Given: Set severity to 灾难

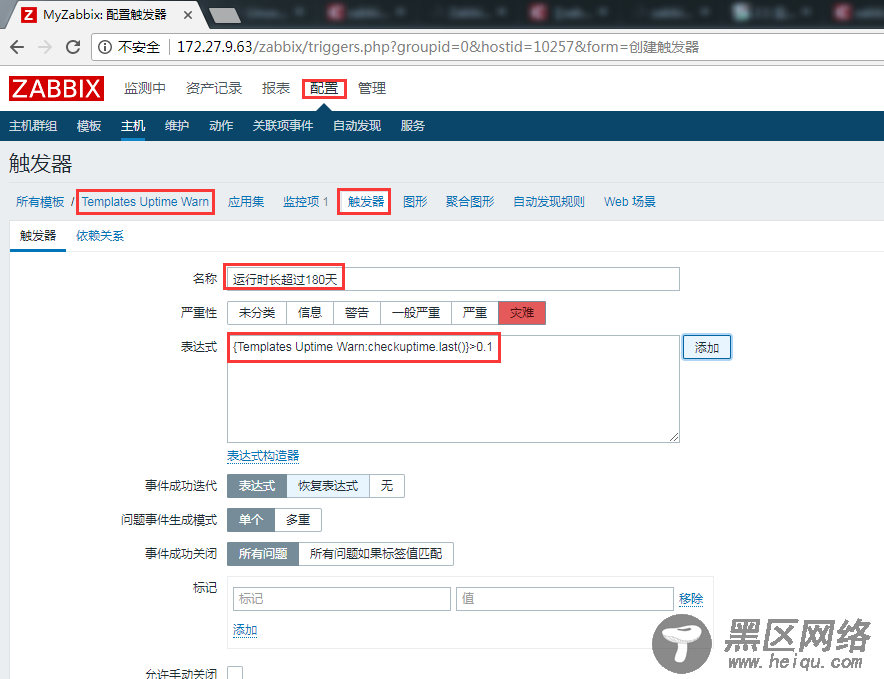Looking at the screenshot, I should (x=522, y=313).
